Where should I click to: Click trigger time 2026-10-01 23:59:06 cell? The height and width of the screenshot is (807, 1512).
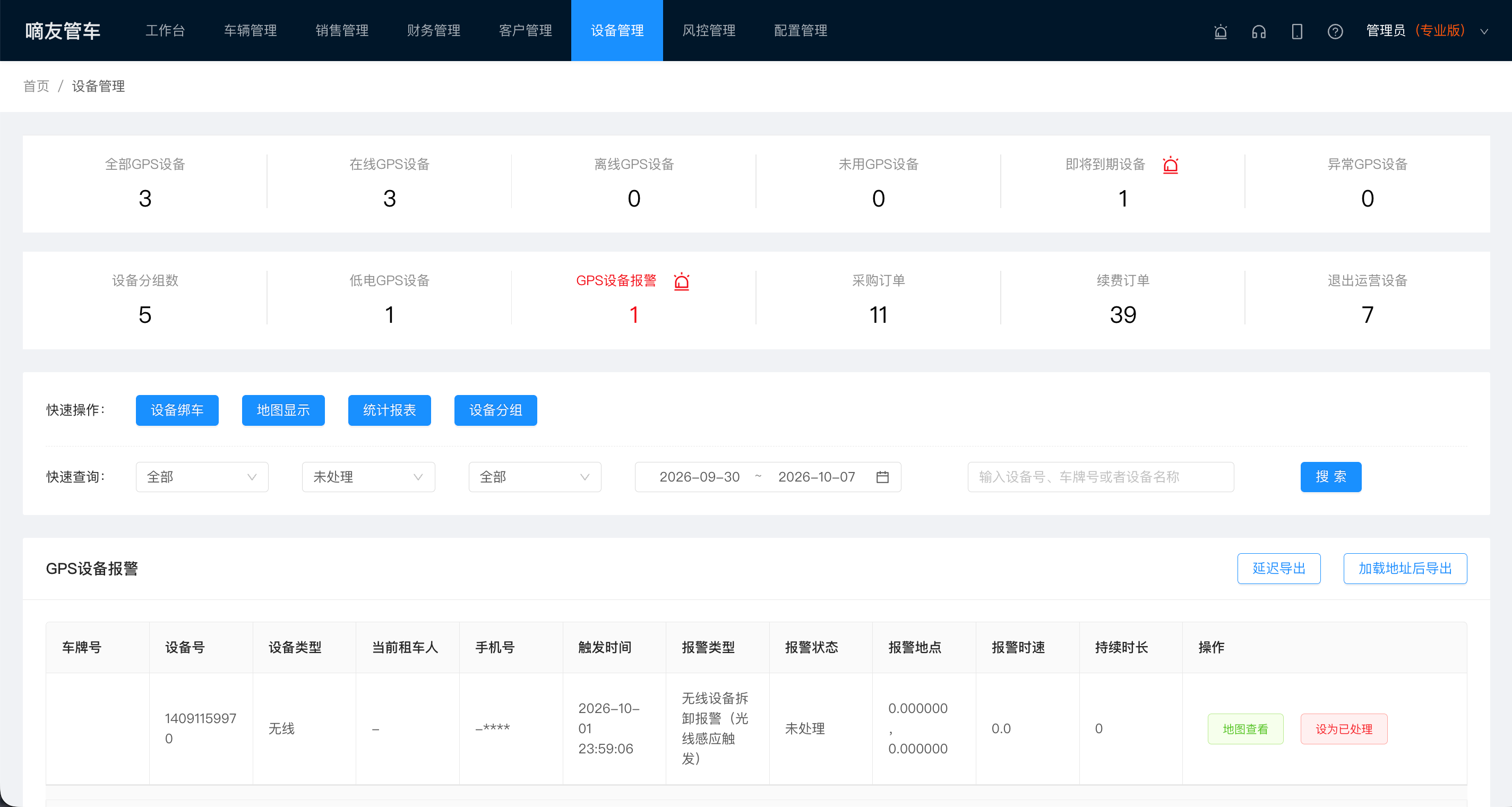[614, 728]
